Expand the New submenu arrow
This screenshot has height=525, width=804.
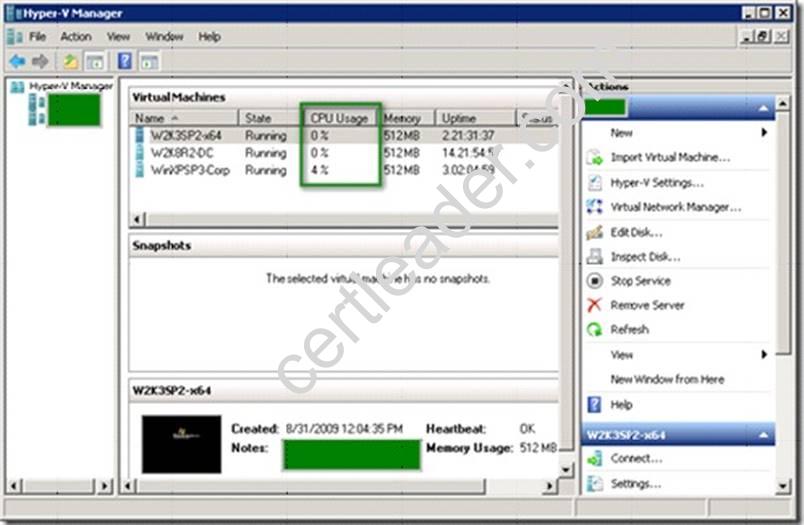764,132
